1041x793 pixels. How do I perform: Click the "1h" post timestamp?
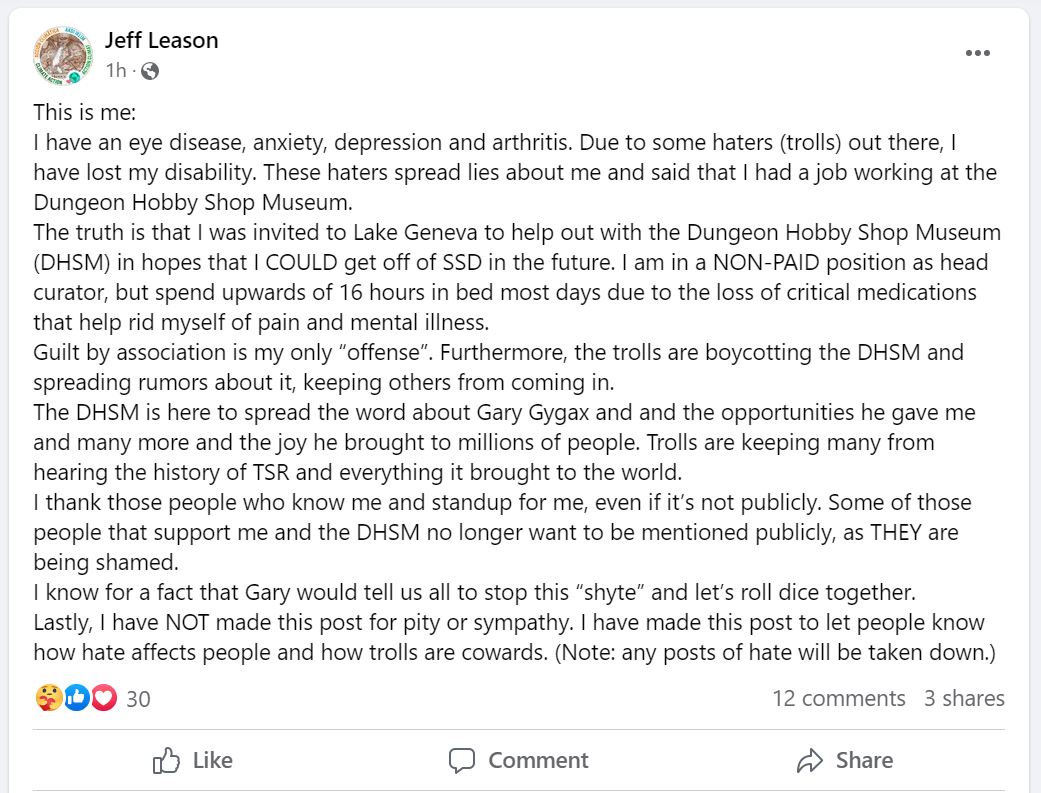[x=116, y=71]
